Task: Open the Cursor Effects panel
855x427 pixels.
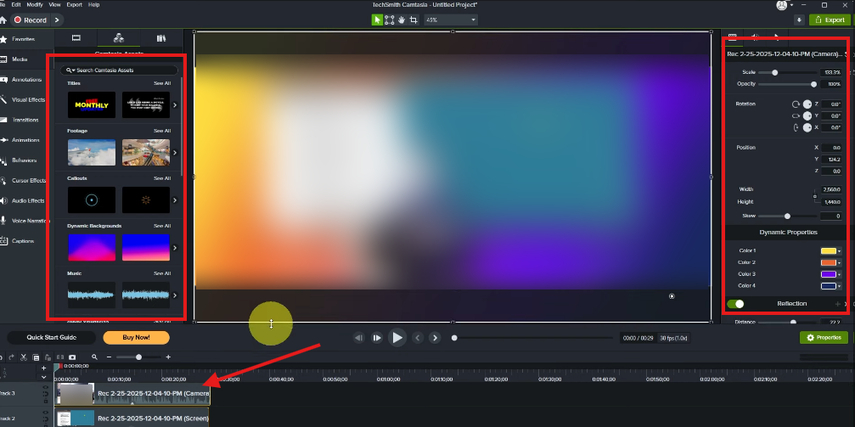Action: 24,181
